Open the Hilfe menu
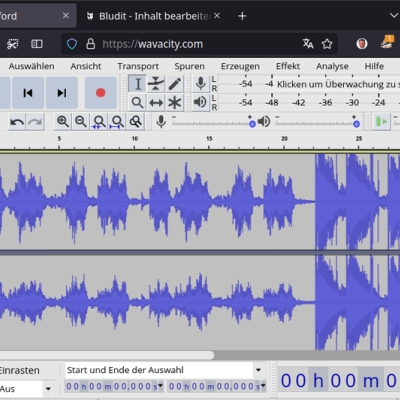Screen dimensions: 400x400 (x=374, y=66)
